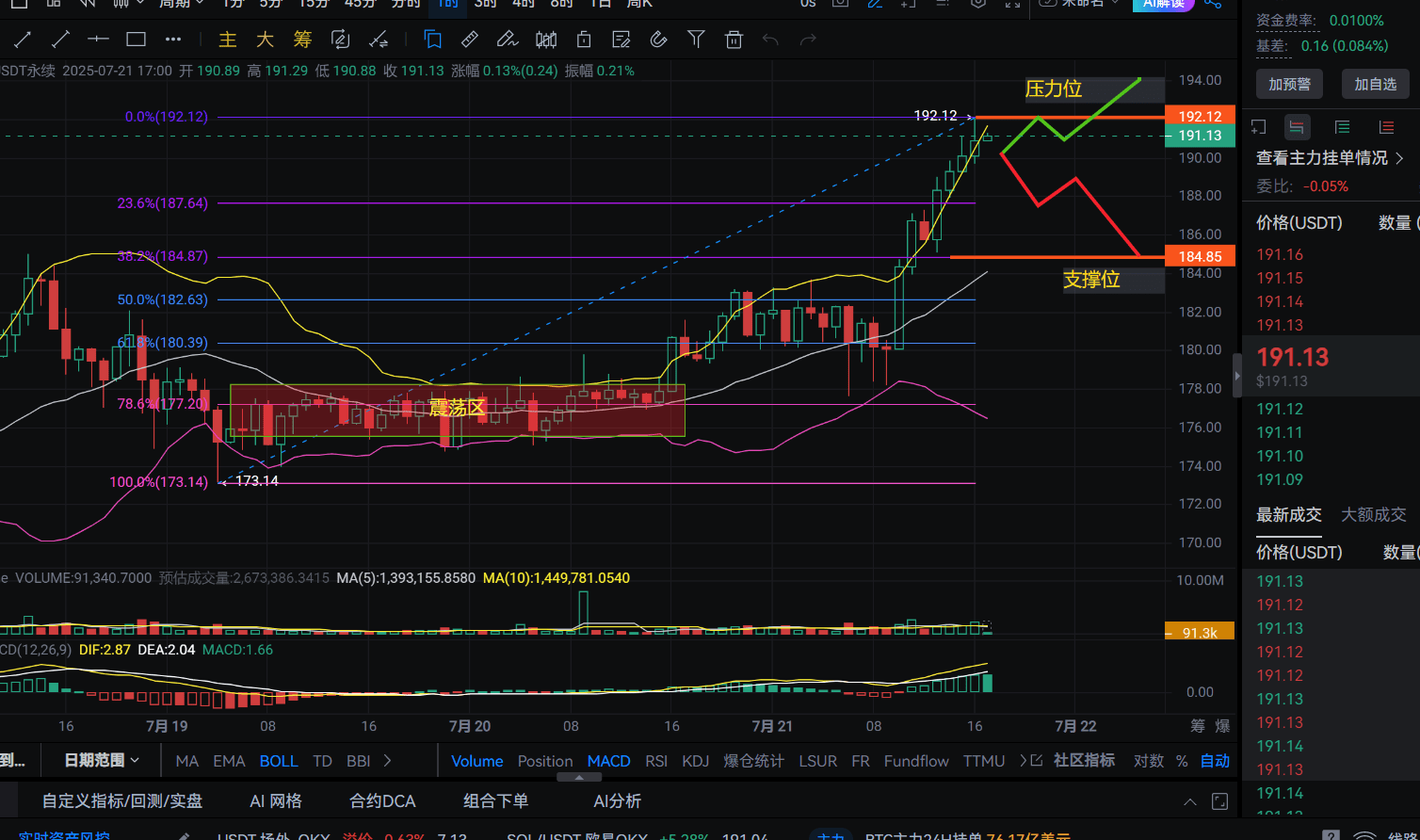This screenshot has height=840, width=1420.
Task: Enable the Fundflow indicator
Action: 916,761
